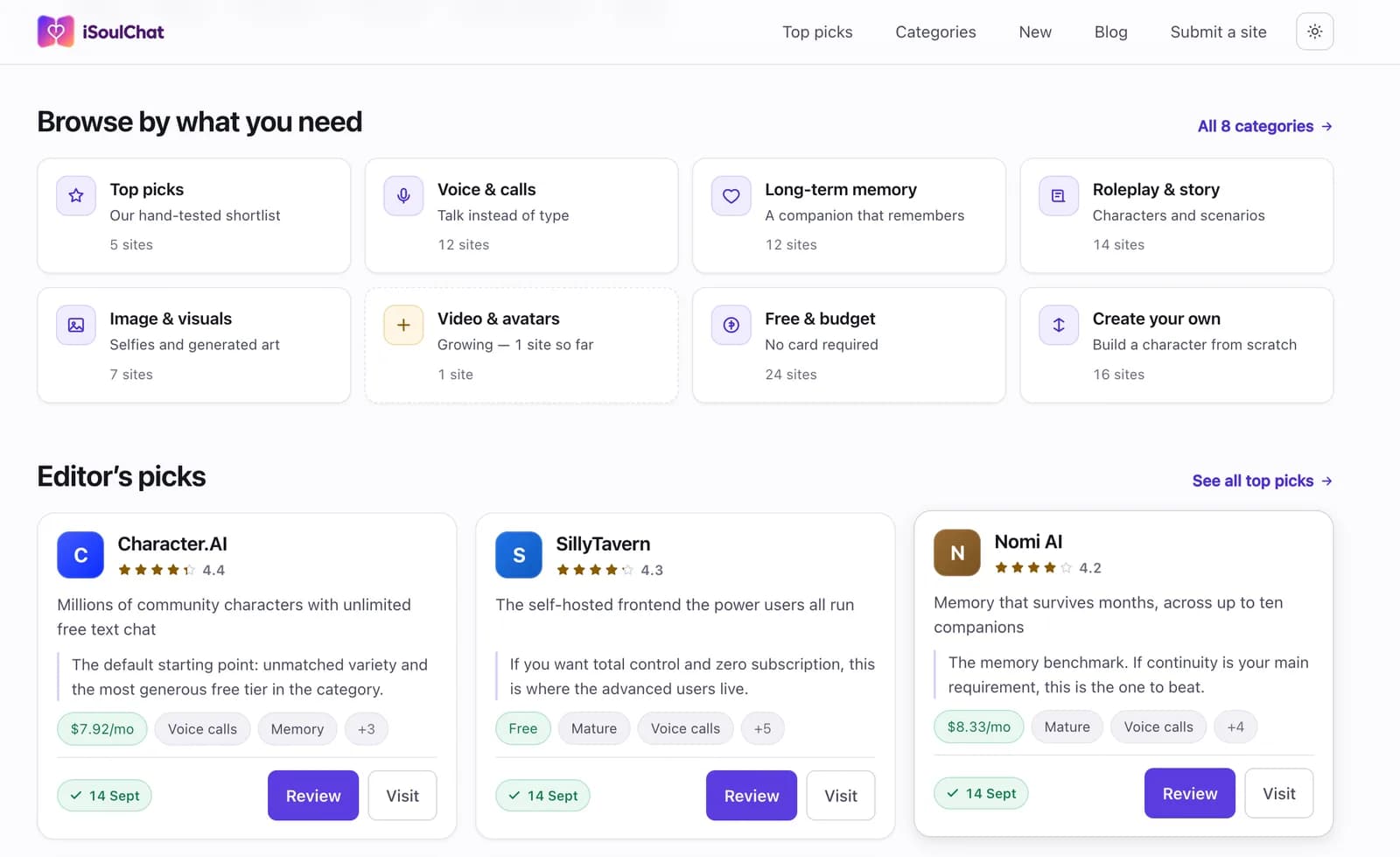This screenshot has height=857, width=1400.
Task: Click the "5 sites" count under Top picks
Action: point(131,245)
